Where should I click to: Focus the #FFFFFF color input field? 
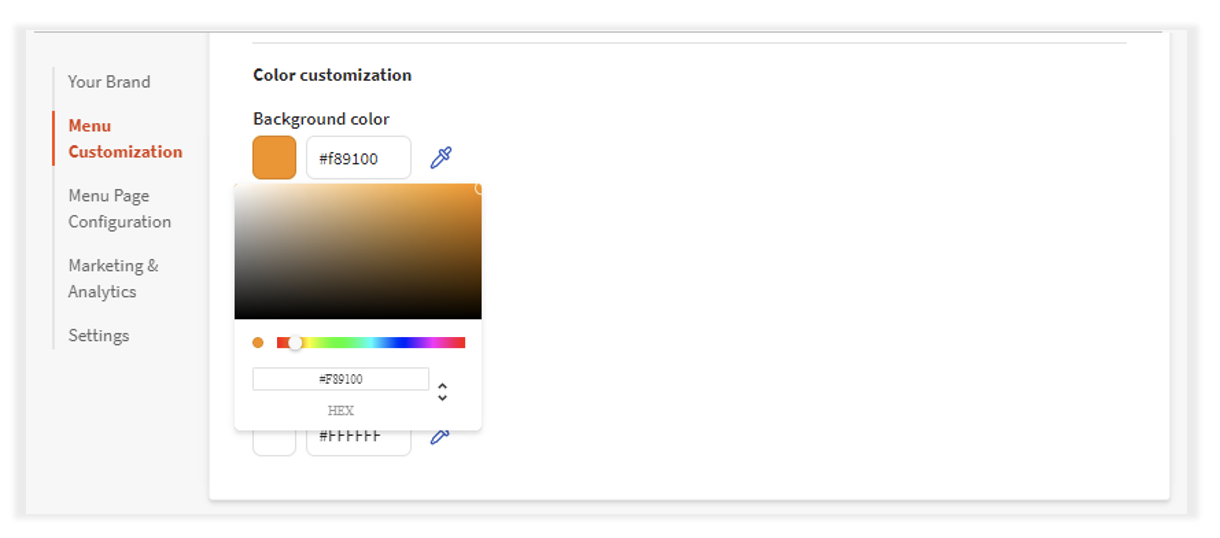tap(358, 440)
